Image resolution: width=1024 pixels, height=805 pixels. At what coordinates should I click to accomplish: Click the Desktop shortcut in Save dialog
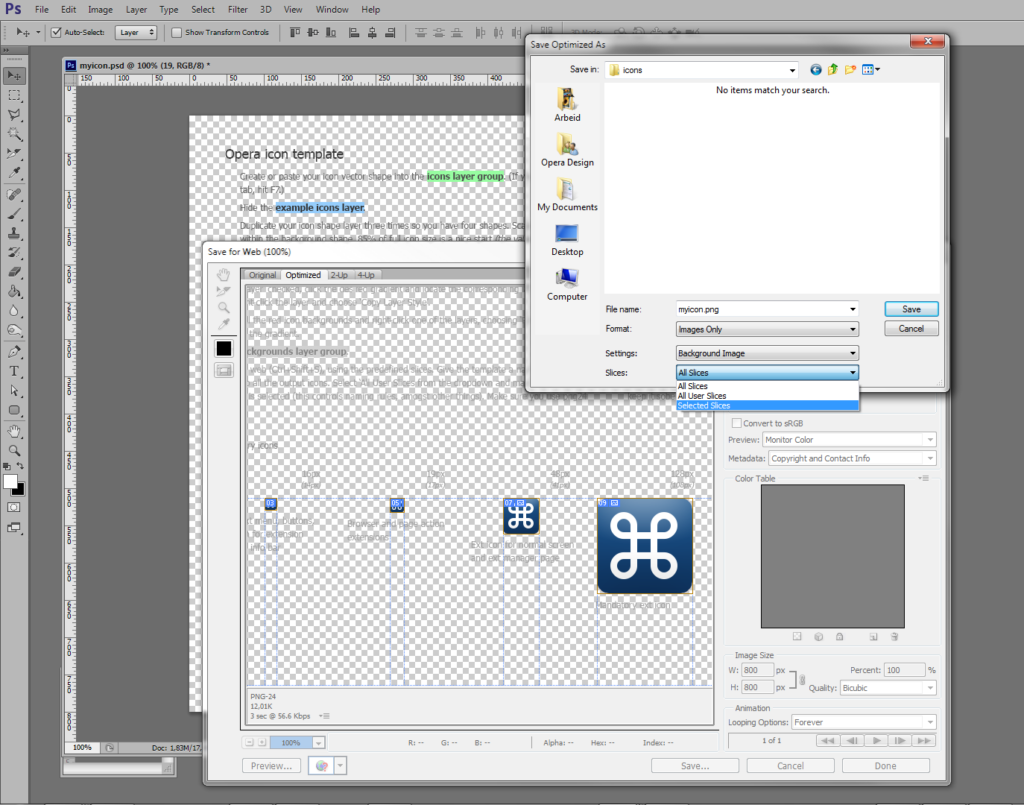click(x=567, y=240)
